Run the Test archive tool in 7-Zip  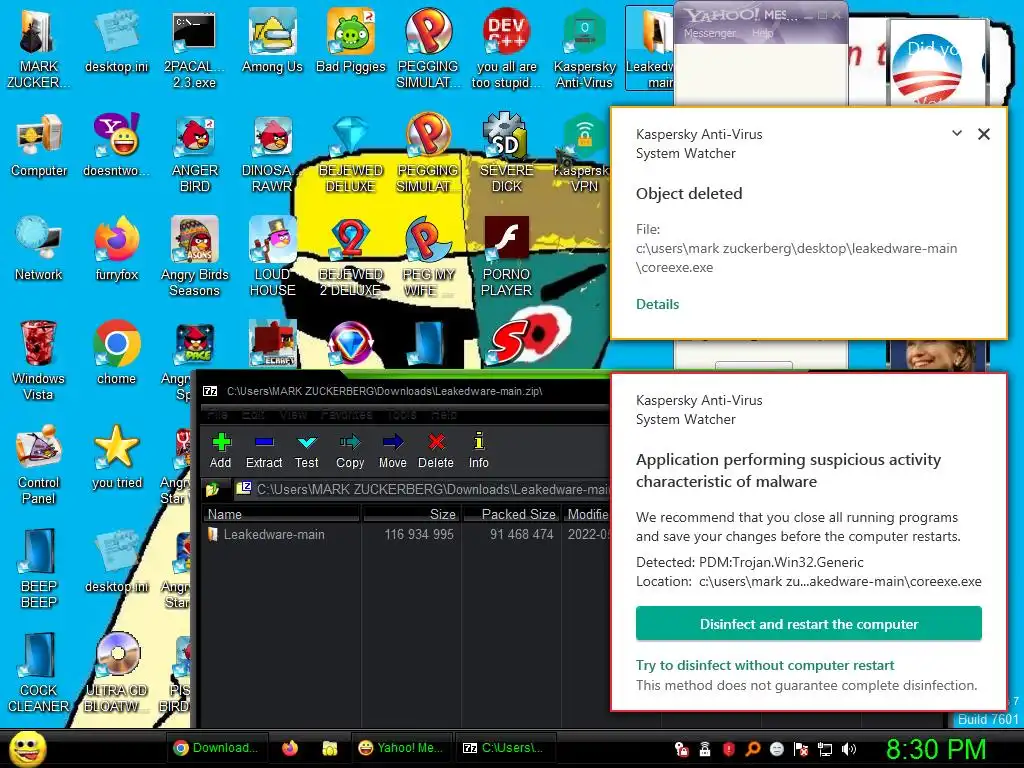click(x=306, y=451)
